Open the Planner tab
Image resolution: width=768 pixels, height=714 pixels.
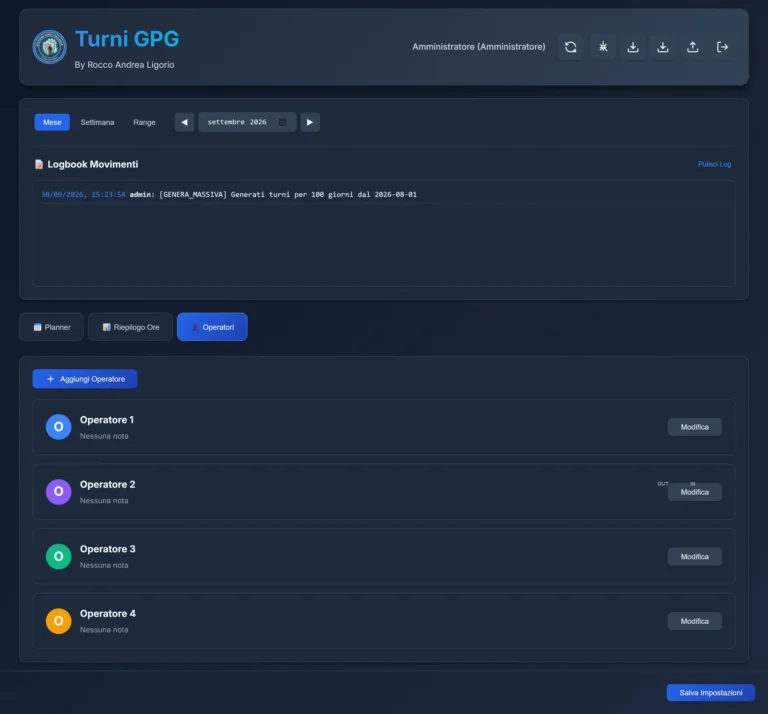coord(52,327)
